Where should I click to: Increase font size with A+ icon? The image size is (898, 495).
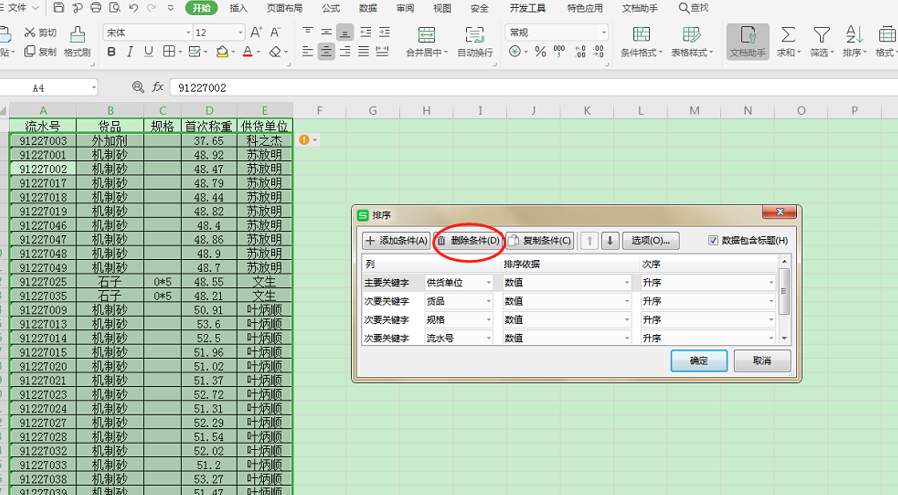256,32
